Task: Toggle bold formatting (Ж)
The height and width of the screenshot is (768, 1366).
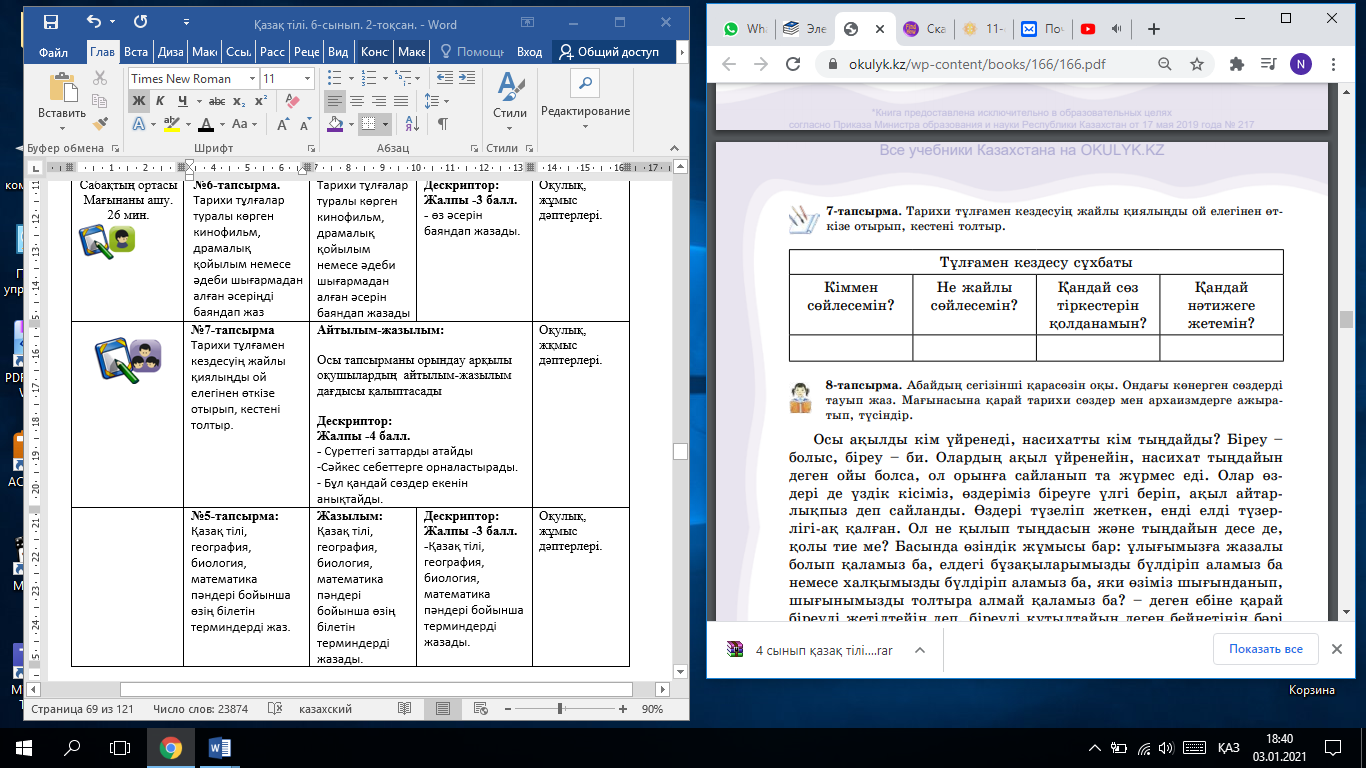Action: tap(138, 101)
